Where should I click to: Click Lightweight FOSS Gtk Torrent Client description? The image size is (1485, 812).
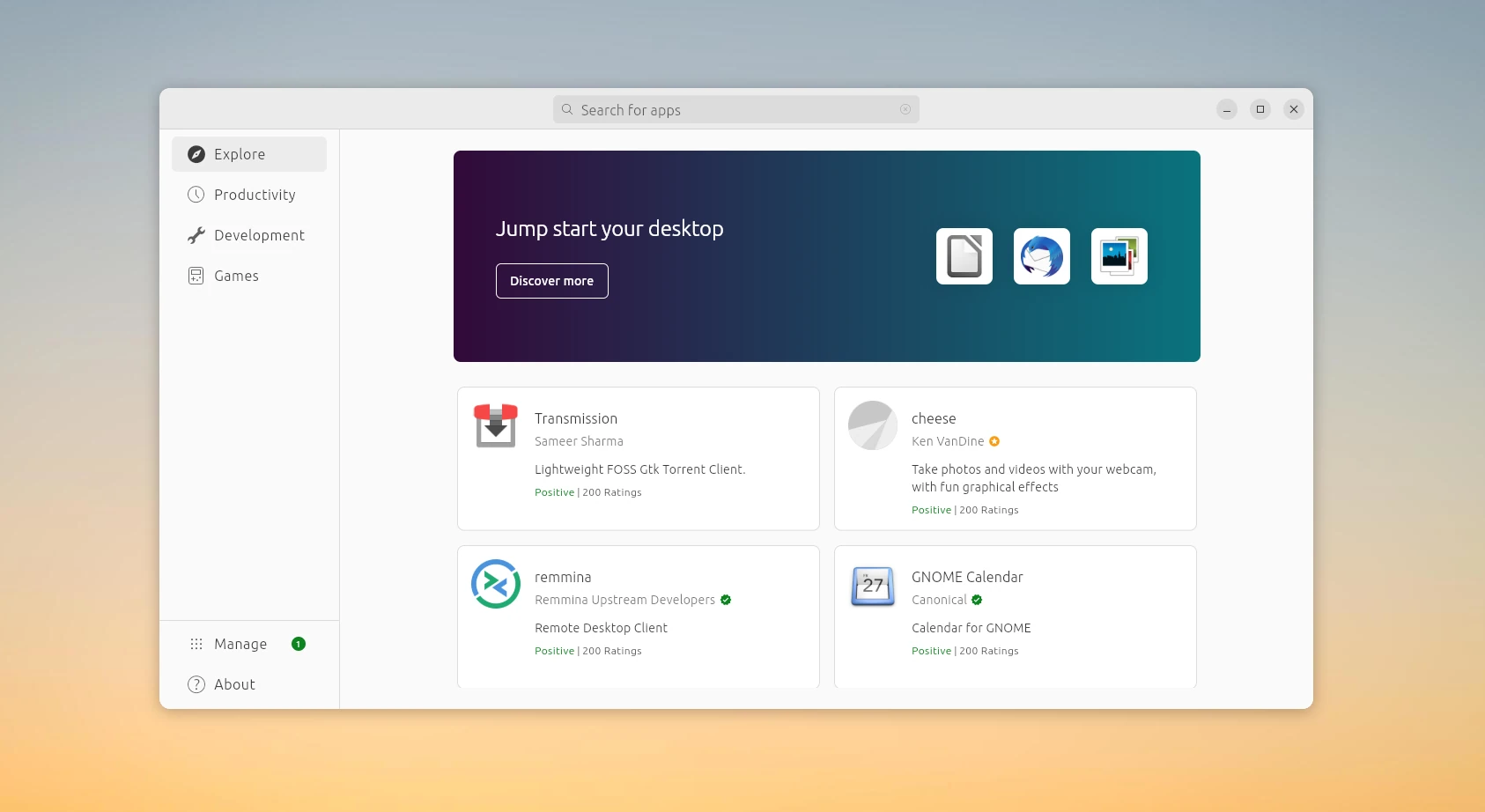pos(639,469)
